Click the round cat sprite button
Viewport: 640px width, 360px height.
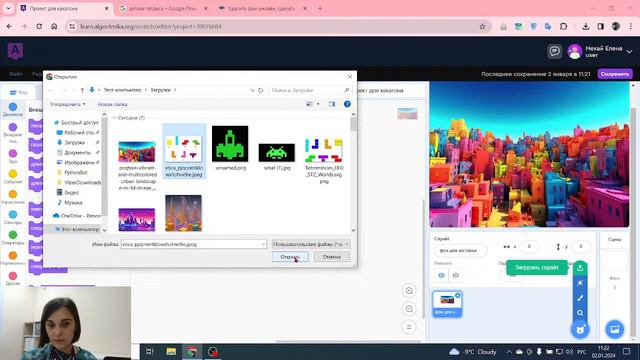(580, 329)
